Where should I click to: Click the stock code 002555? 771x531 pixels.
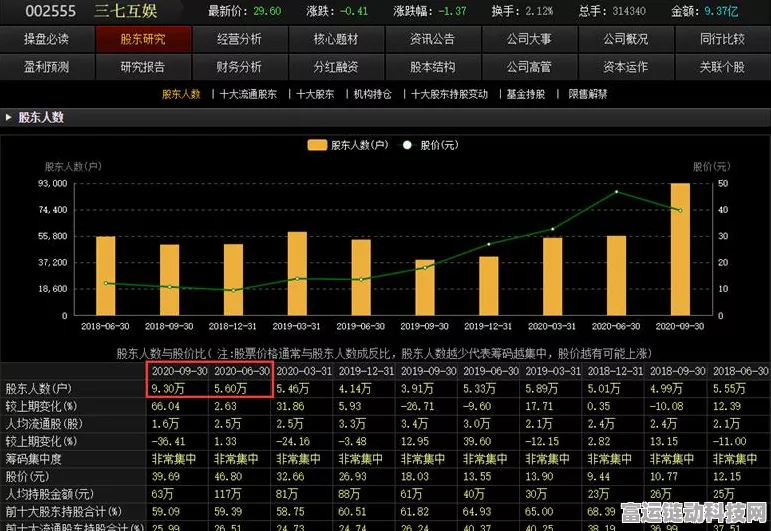tap(51, 11)
